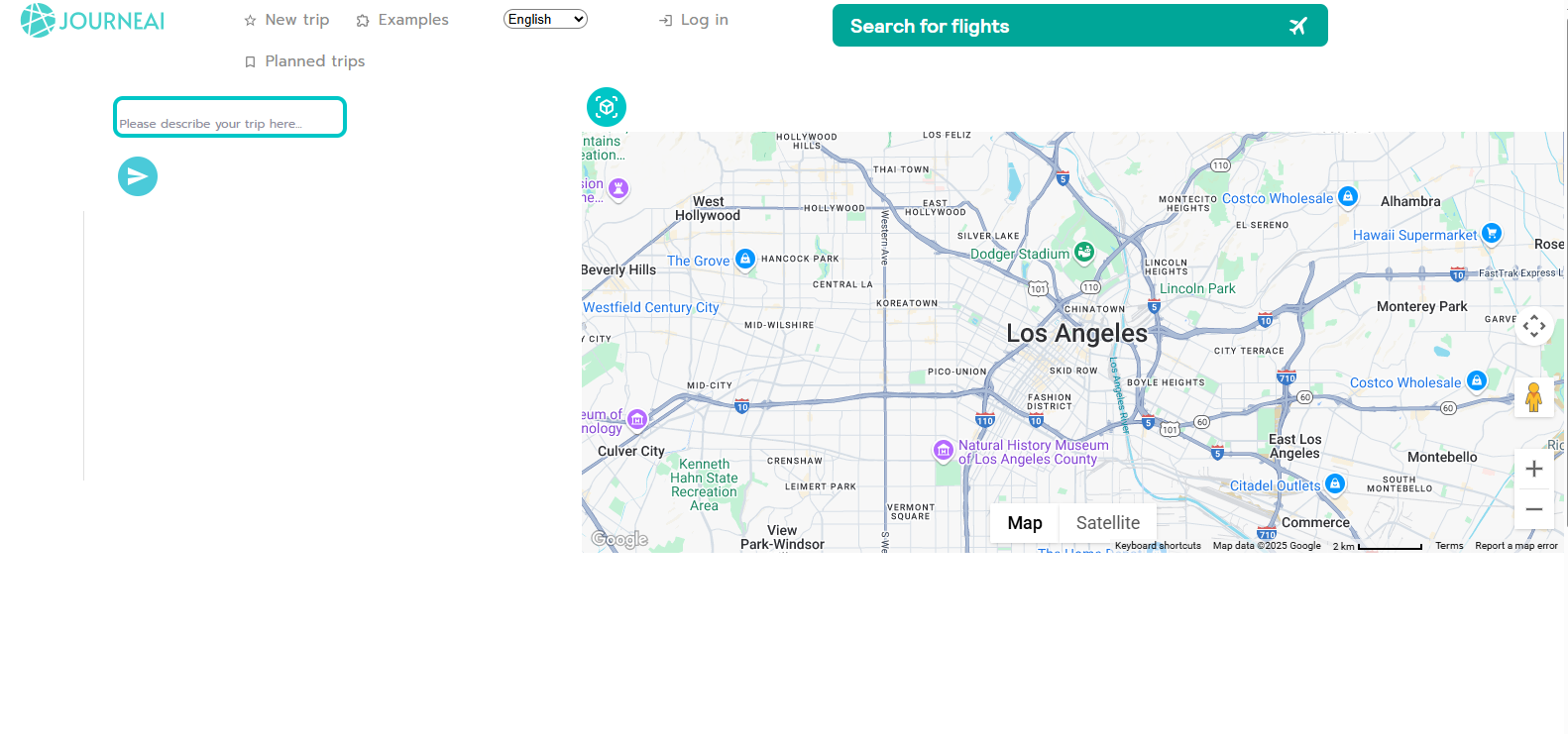Image resolution: width=1568 pixels, height=750 pixels.
Task: Click the Natural History Museum marker icon
Action: [x=944, y=451]
